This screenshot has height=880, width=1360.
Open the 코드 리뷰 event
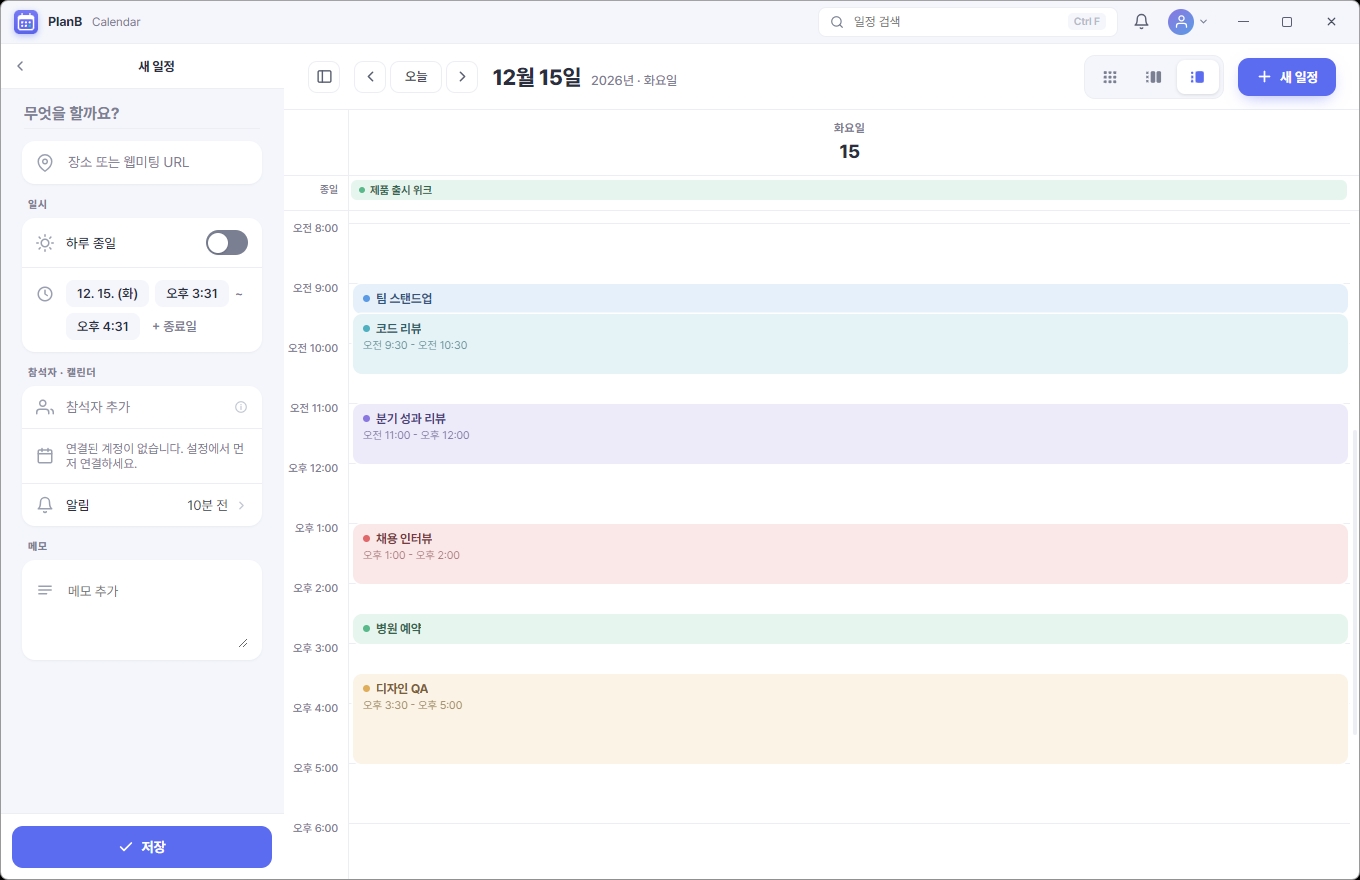point(850,344)
